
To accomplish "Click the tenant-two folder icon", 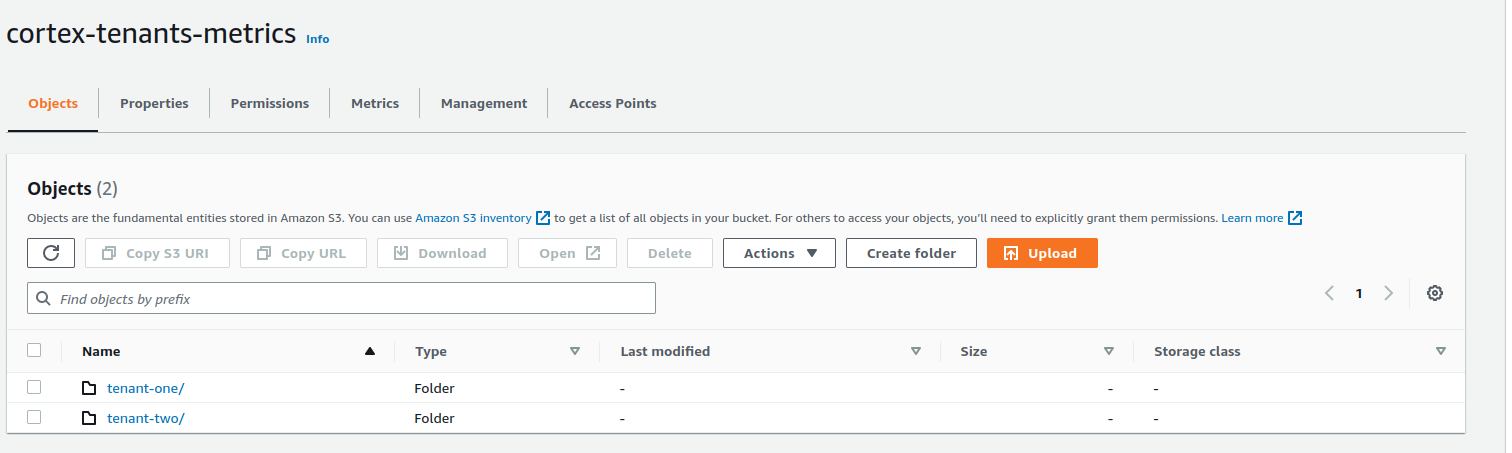I will pos(89,418).
